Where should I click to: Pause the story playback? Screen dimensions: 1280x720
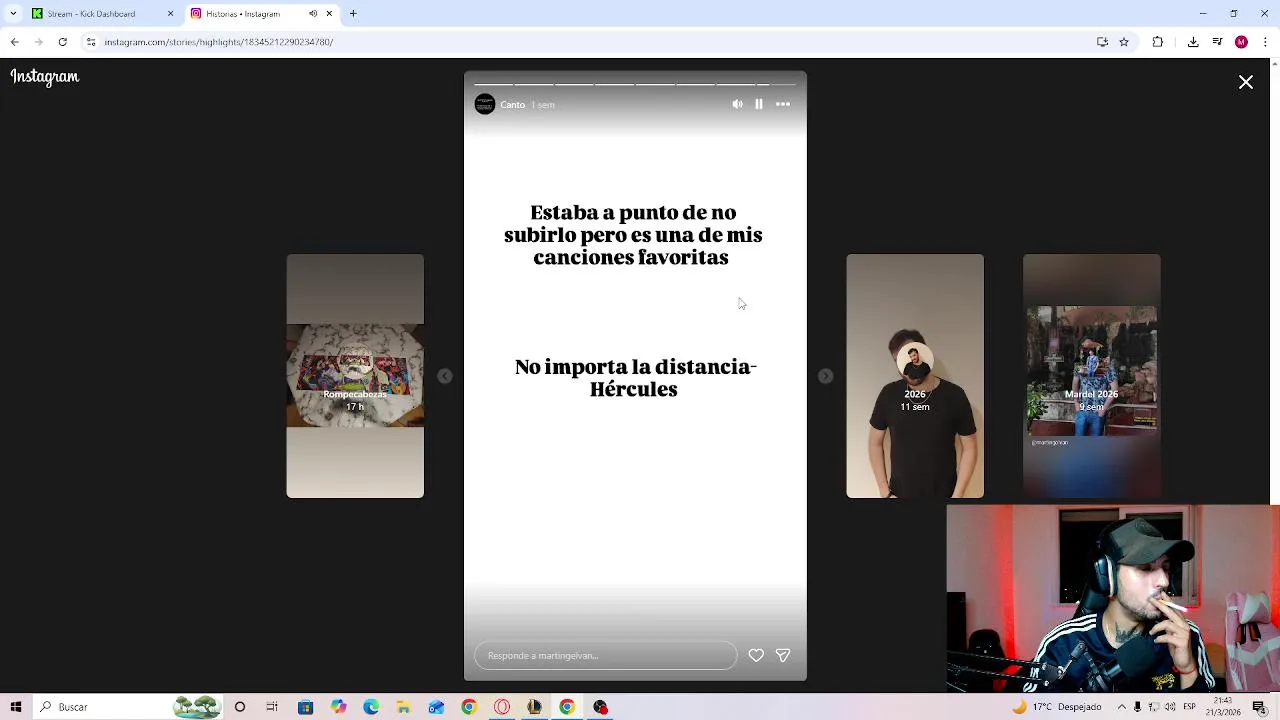tap(759, 104)
